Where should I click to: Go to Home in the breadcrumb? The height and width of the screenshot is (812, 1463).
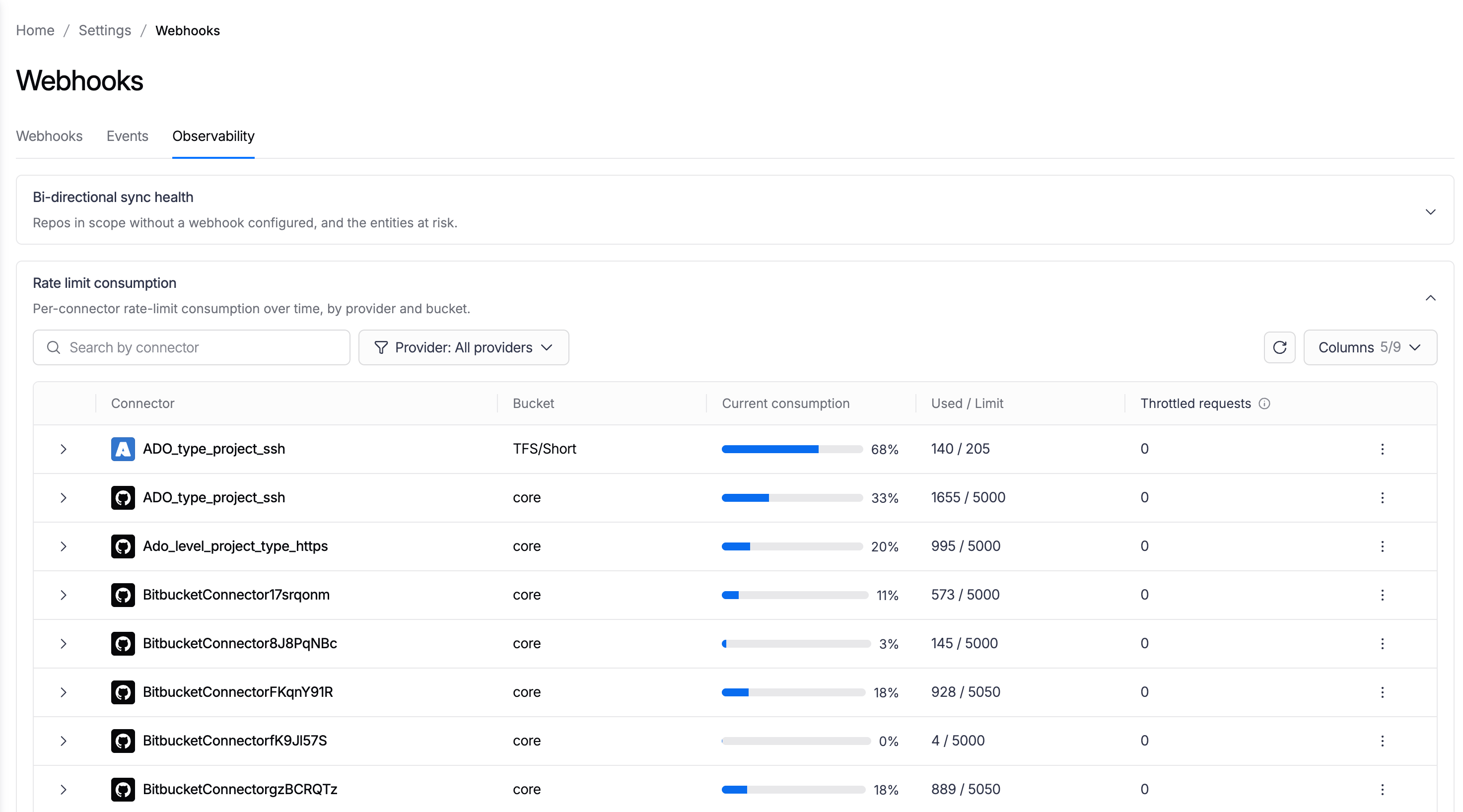point(35,30)
